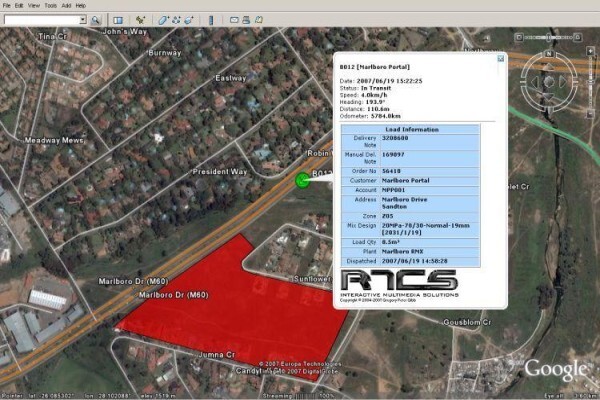Click the compass look-right arrow
The image size is (600, 400).
(x=563, y=82)
